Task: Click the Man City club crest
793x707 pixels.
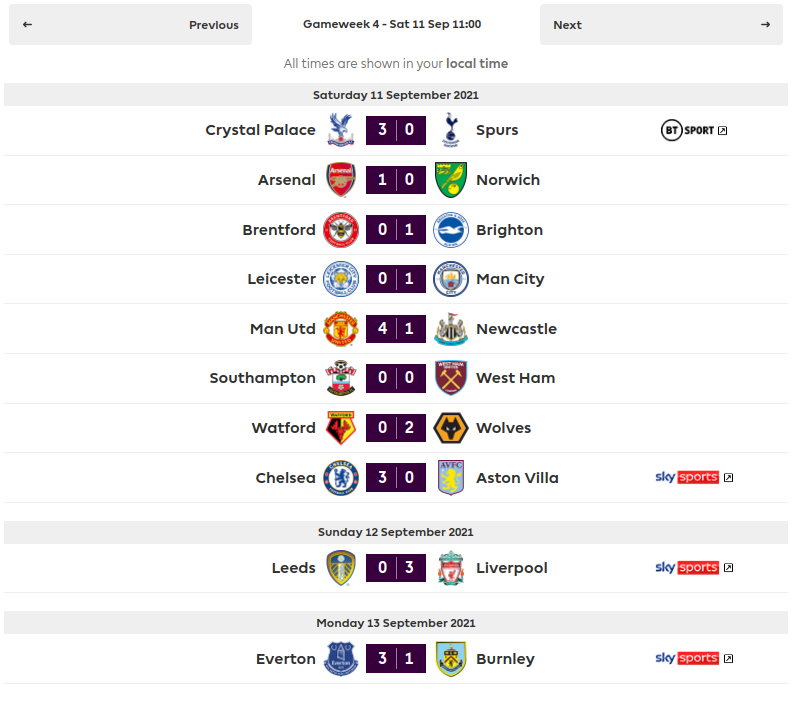Action: tap(451, 279)
